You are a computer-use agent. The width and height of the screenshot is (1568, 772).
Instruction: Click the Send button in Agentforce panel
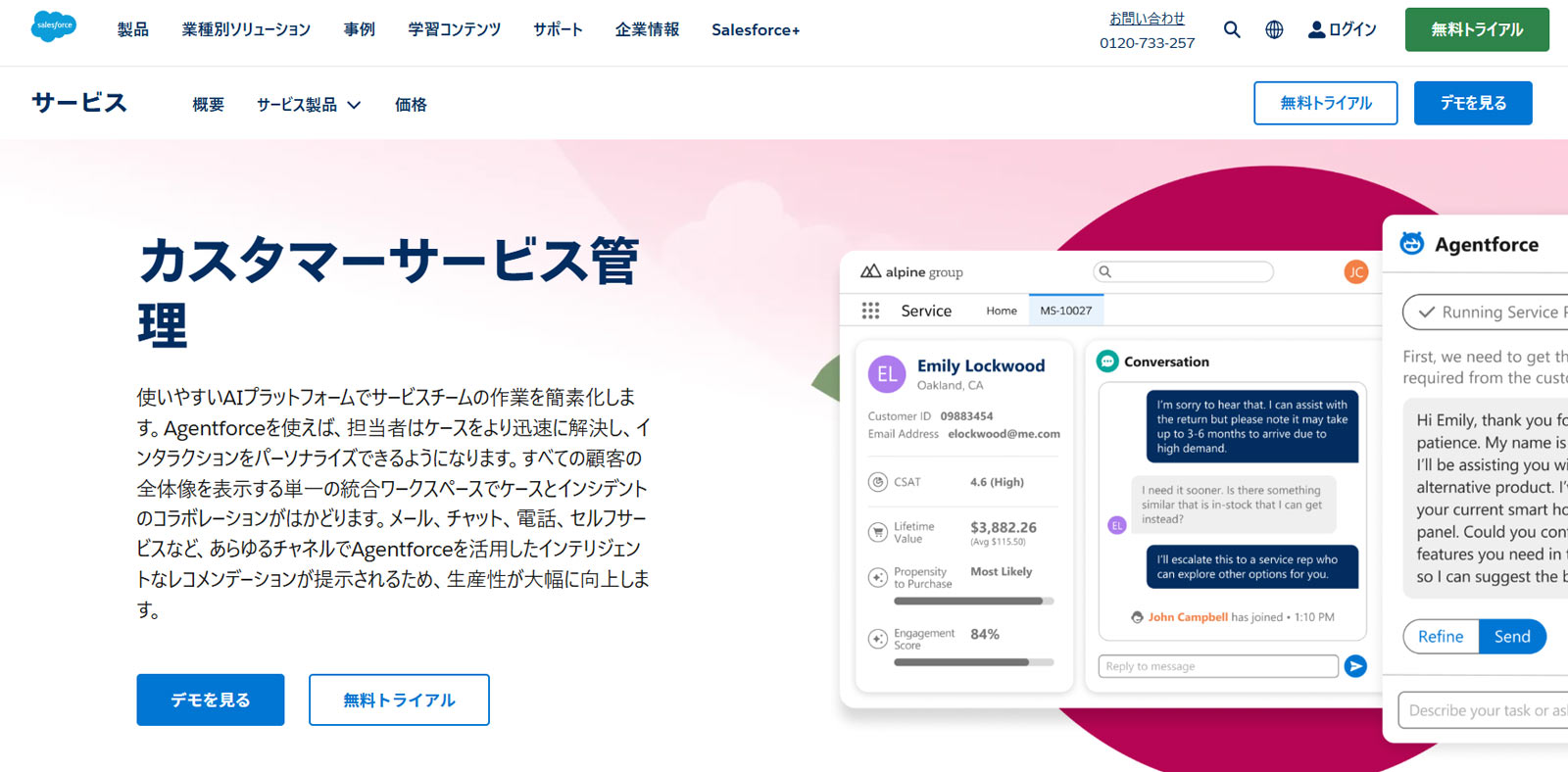(1512, 636)
